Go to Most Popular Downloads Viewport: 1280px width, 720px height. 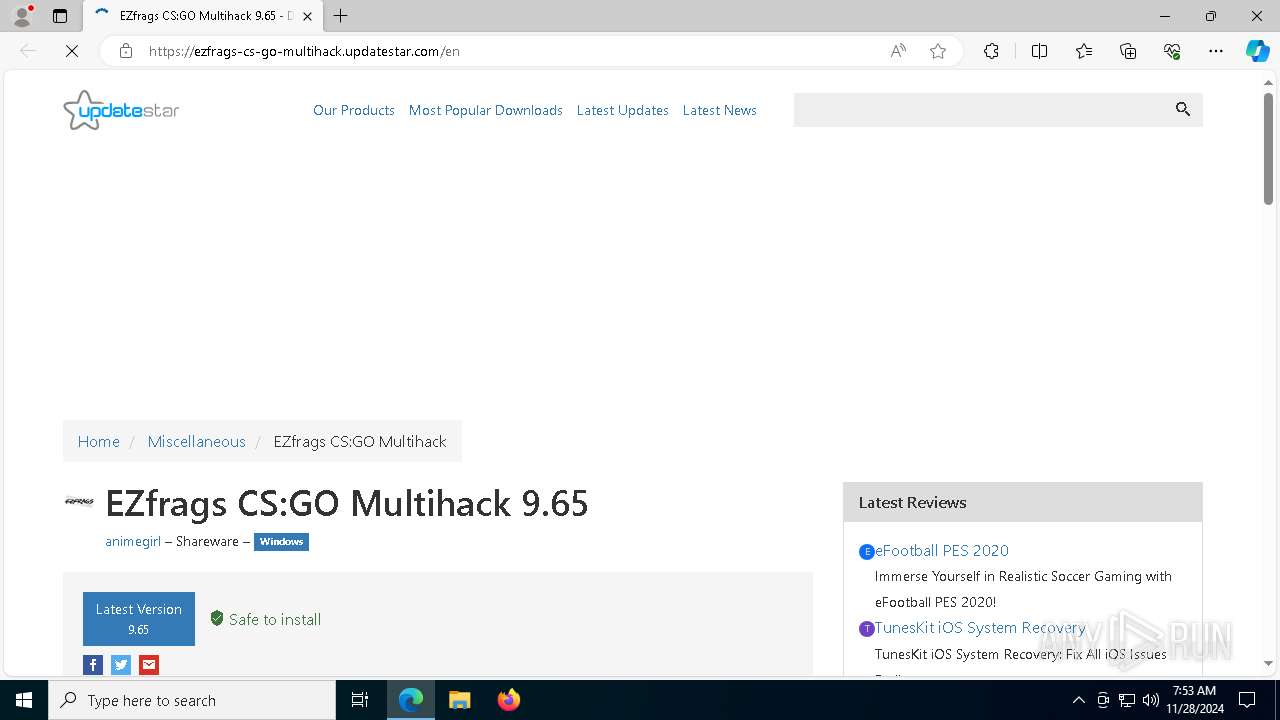pyautogui.click(x=486, y=110)
